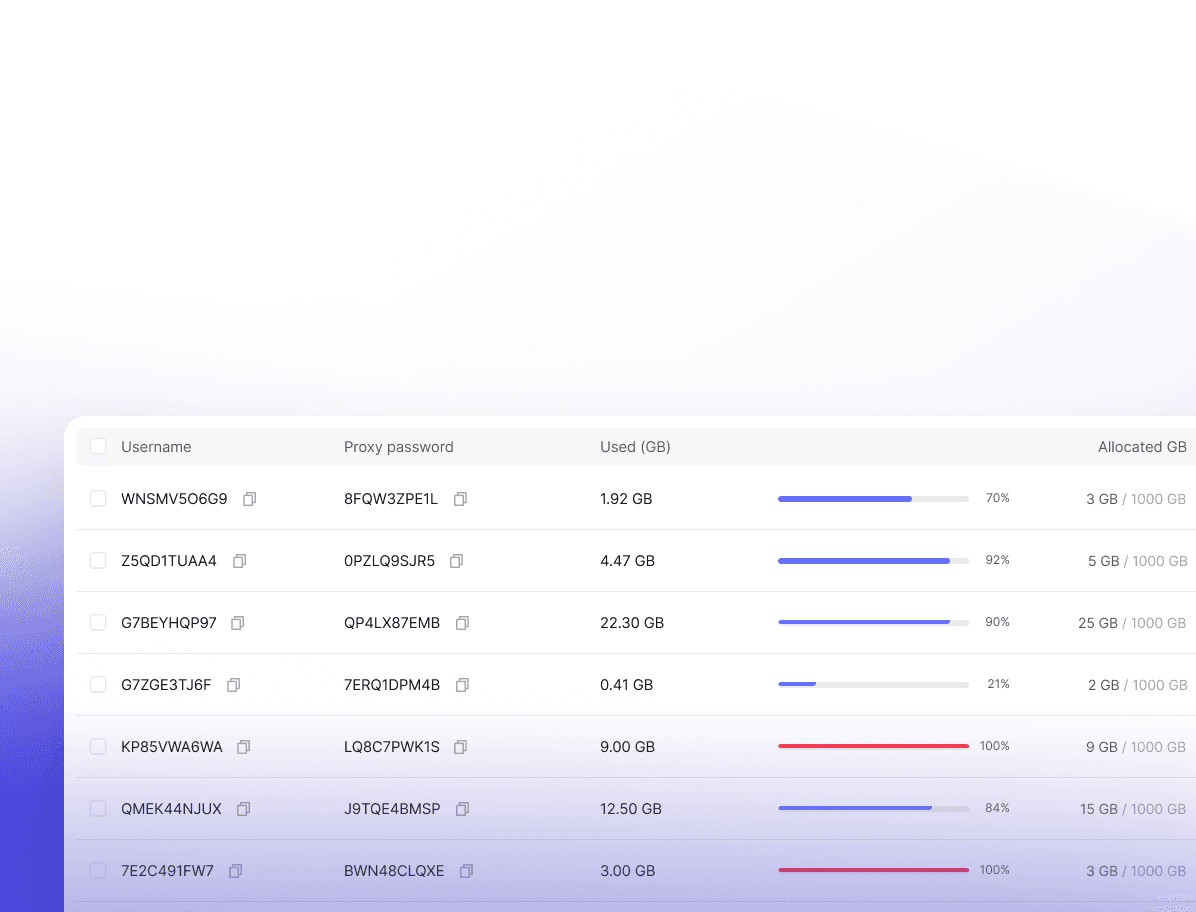This screenshot has height=912, width=1196.
Task: Click username text QMEK44NJUX
Action: pos(172,809)
